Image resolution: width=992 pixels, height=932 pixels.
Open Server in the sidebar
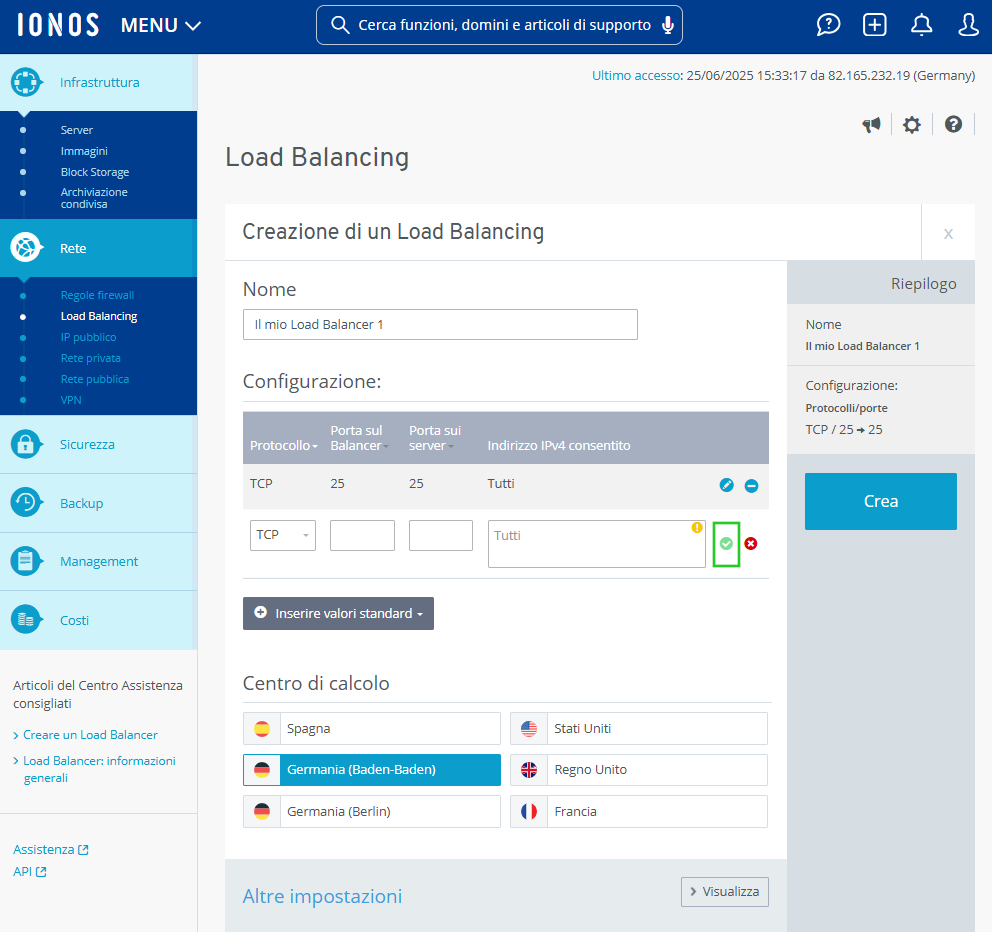click(x=77, y=130)
